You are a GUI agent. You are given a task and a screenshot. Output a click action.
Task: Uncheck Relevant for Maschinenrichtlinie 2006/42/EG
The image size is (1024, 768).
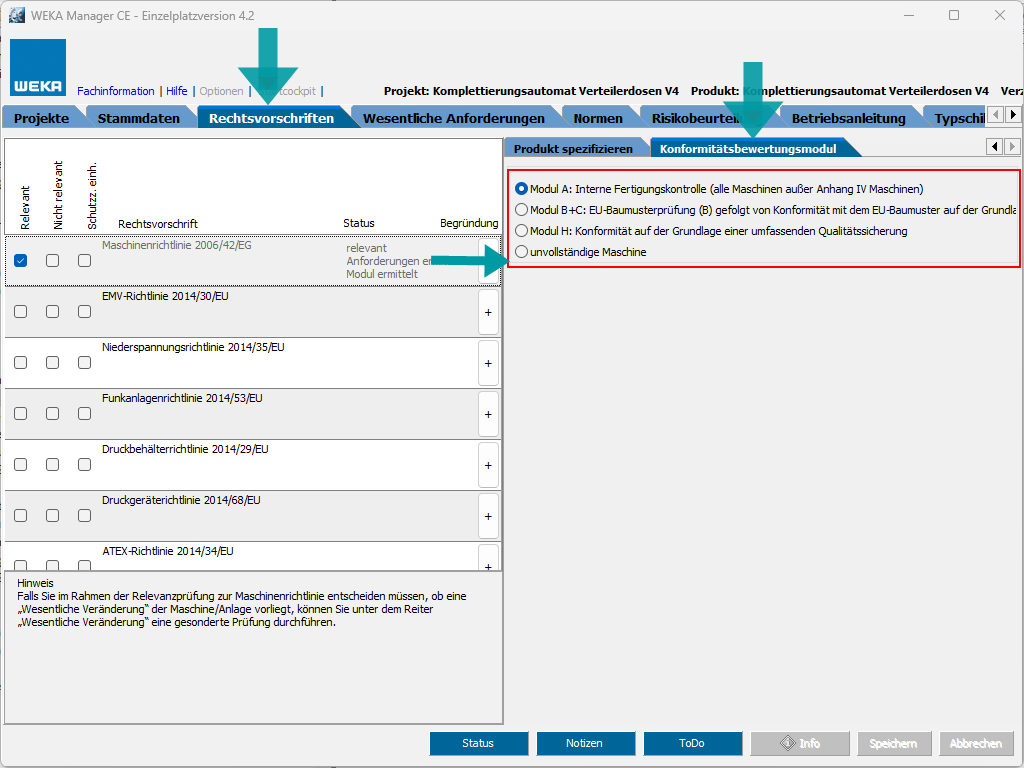pos(21,261)
